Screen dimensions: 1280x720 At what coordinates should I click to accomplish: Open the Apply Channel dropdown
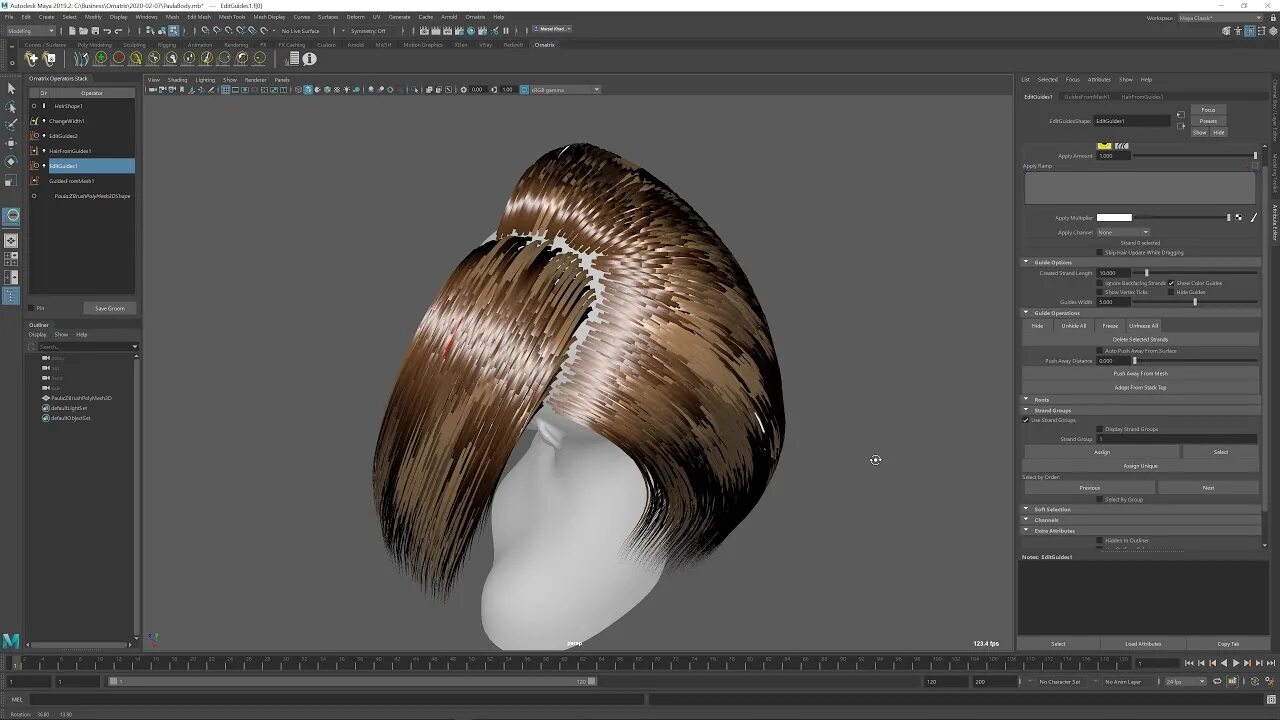[x=1123, y=232]
